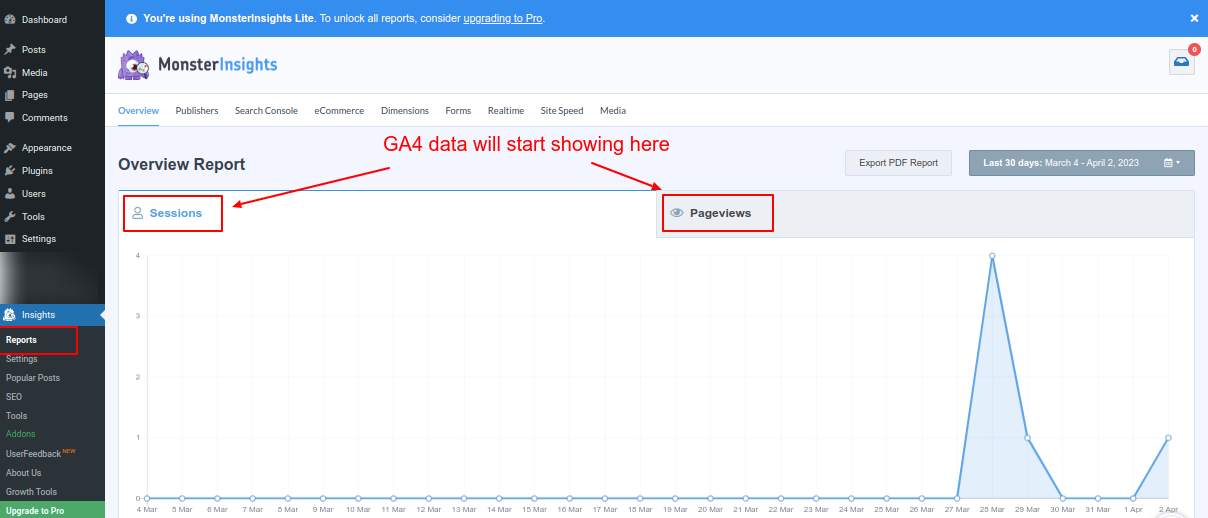Click the calendar icon in date range
Viewport: 1208px width, 518px height.
(1169, 163)
